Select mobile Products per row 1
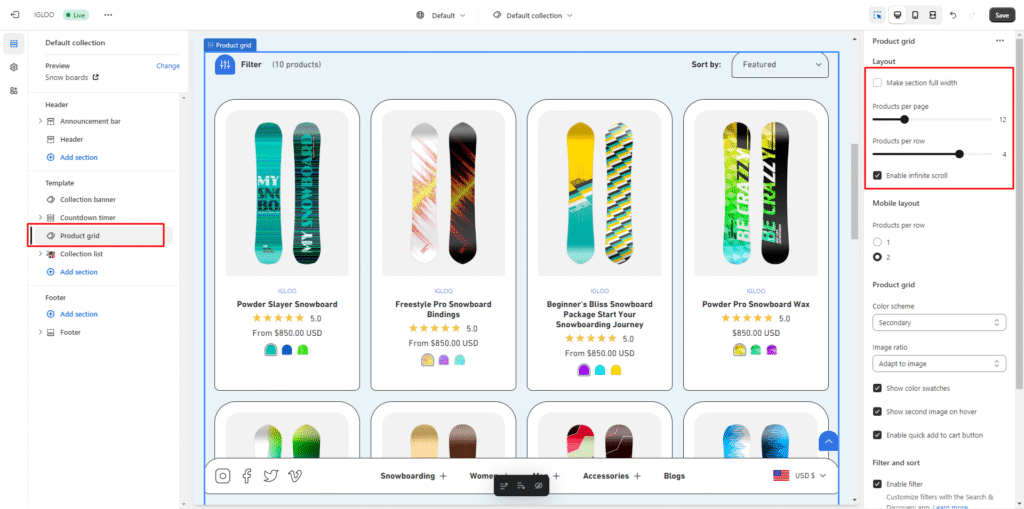This screenshot has width=1024, height=509. (878, 242)
